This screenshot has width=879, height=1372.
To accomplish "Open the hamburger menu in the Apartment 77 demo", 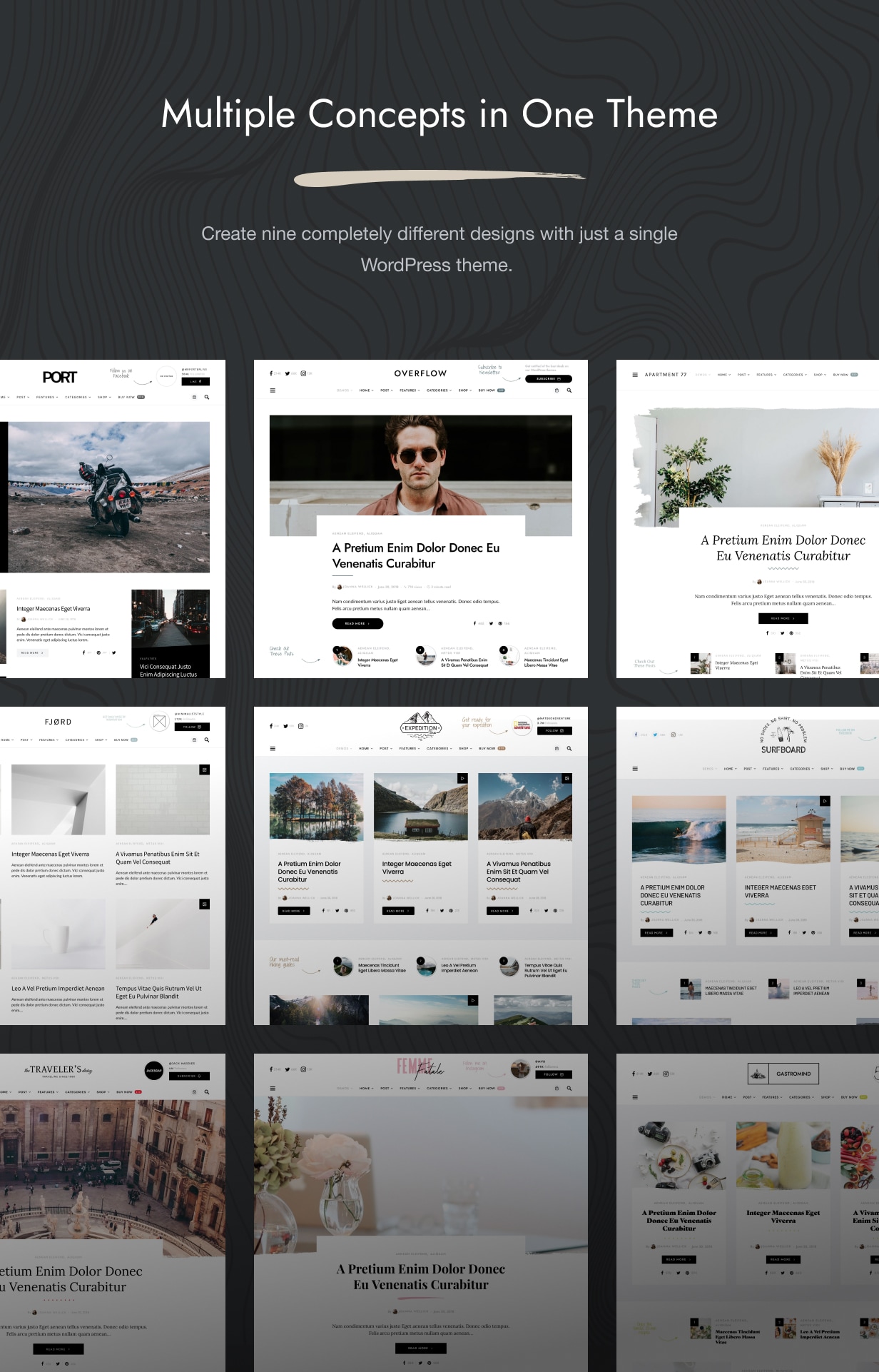I will click(635, 375).
